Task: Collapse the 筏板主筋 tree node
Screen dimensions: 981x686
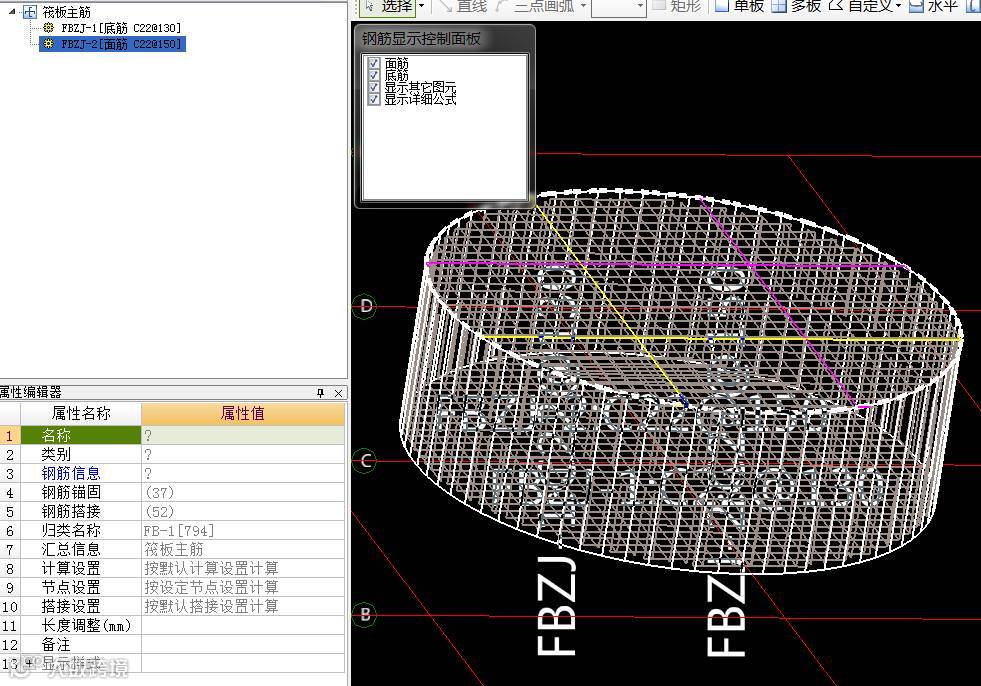Action: [11, 13]
